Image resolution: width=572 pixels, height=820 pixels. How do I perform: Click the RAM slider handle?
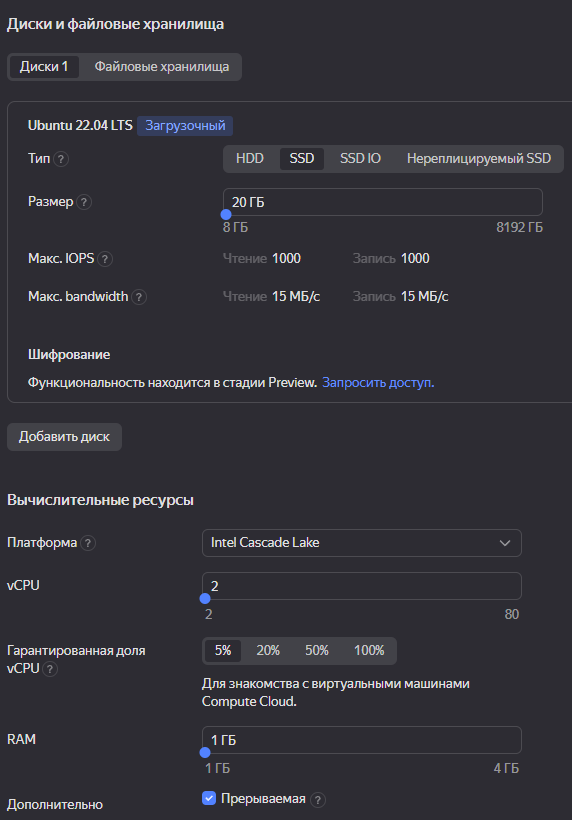205,752
